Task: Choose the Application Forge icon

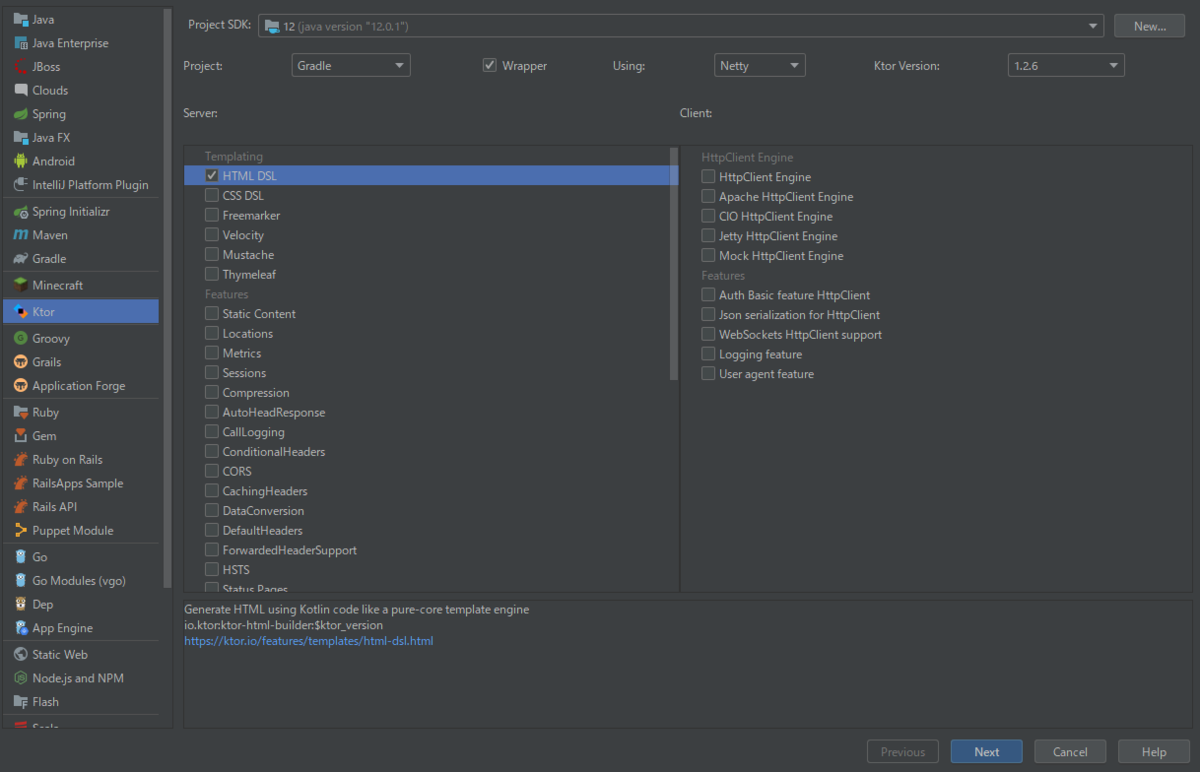Action: pyautogui.click(x=21, y=386)
